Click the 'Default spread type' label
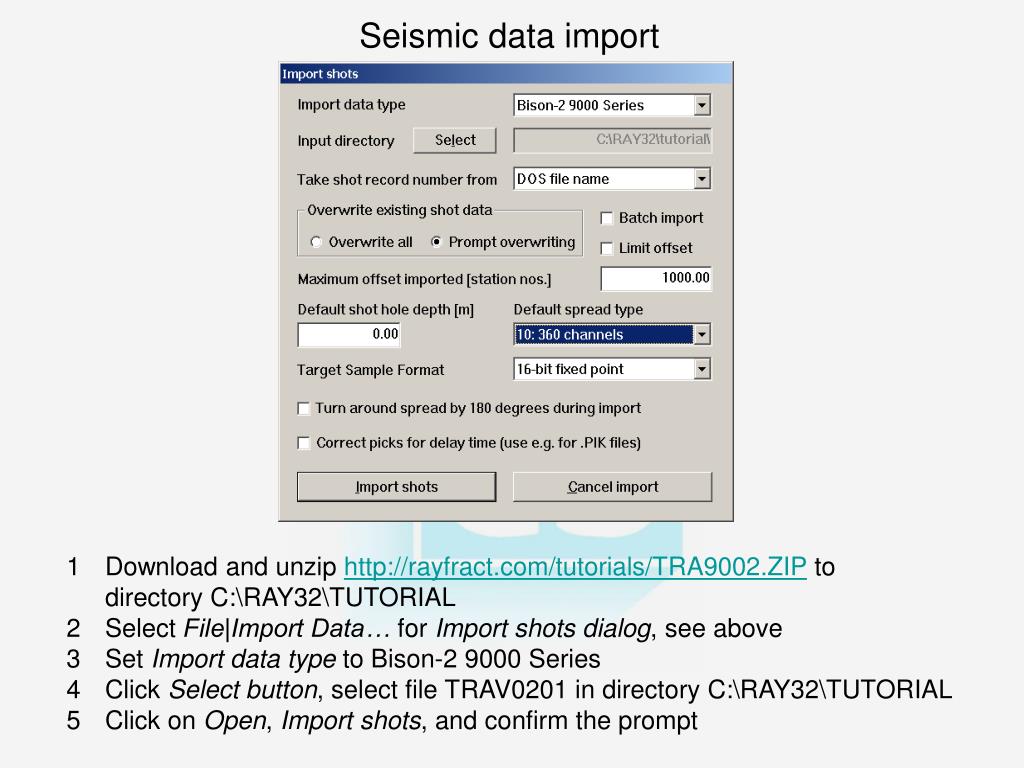1024x768 pixels. (x=578, y=310)
